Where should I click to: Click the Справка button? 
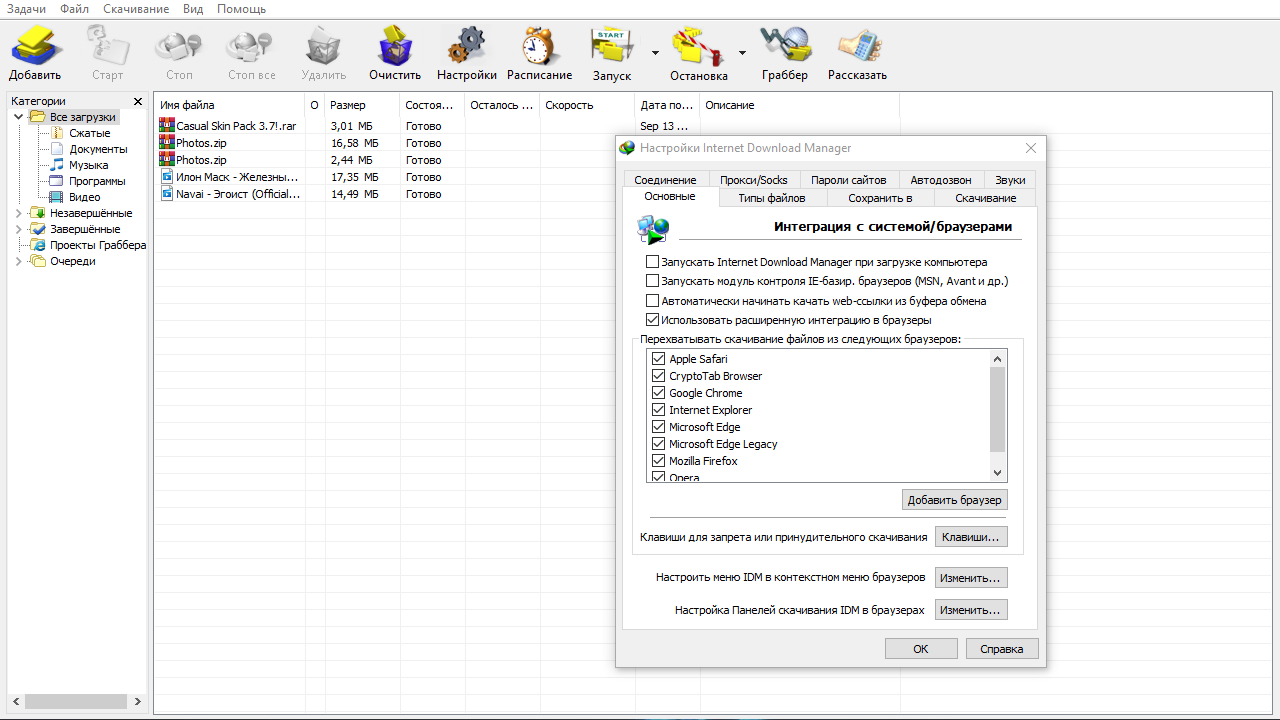(x=1002, y=649)
